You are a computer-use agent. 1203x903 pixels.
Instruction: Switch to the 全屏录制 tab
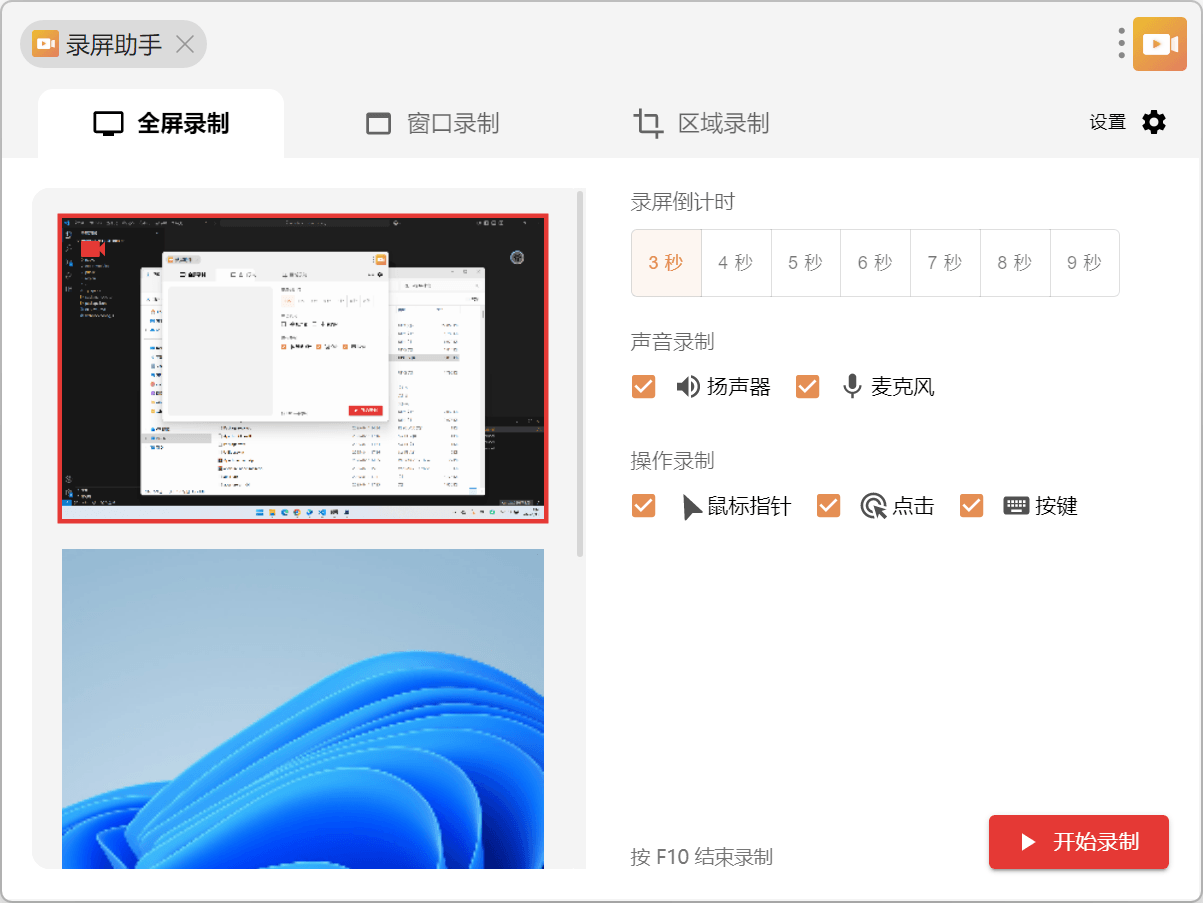pos(161,124)
